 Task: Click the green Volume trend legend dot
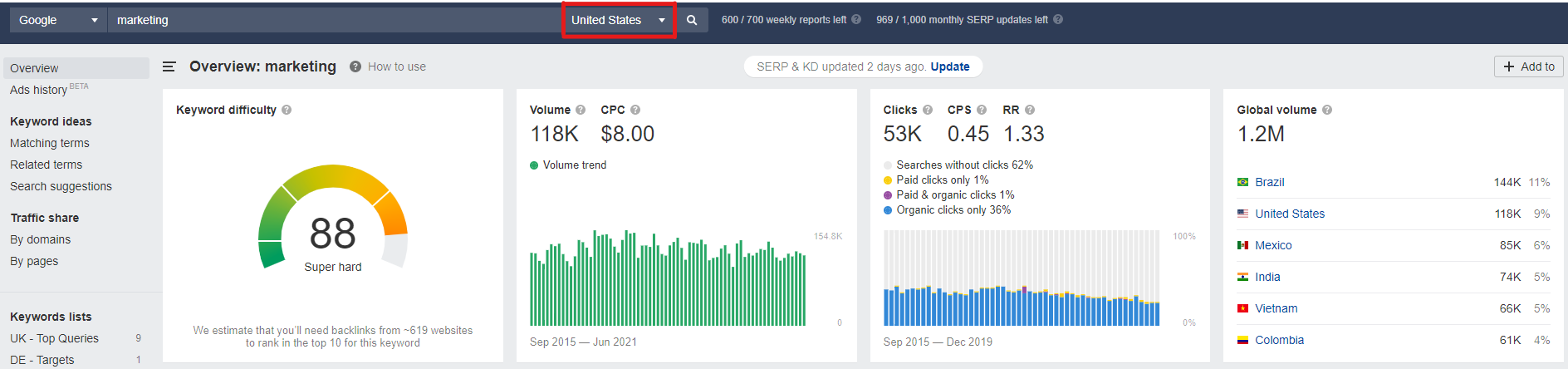click(534, 165)
